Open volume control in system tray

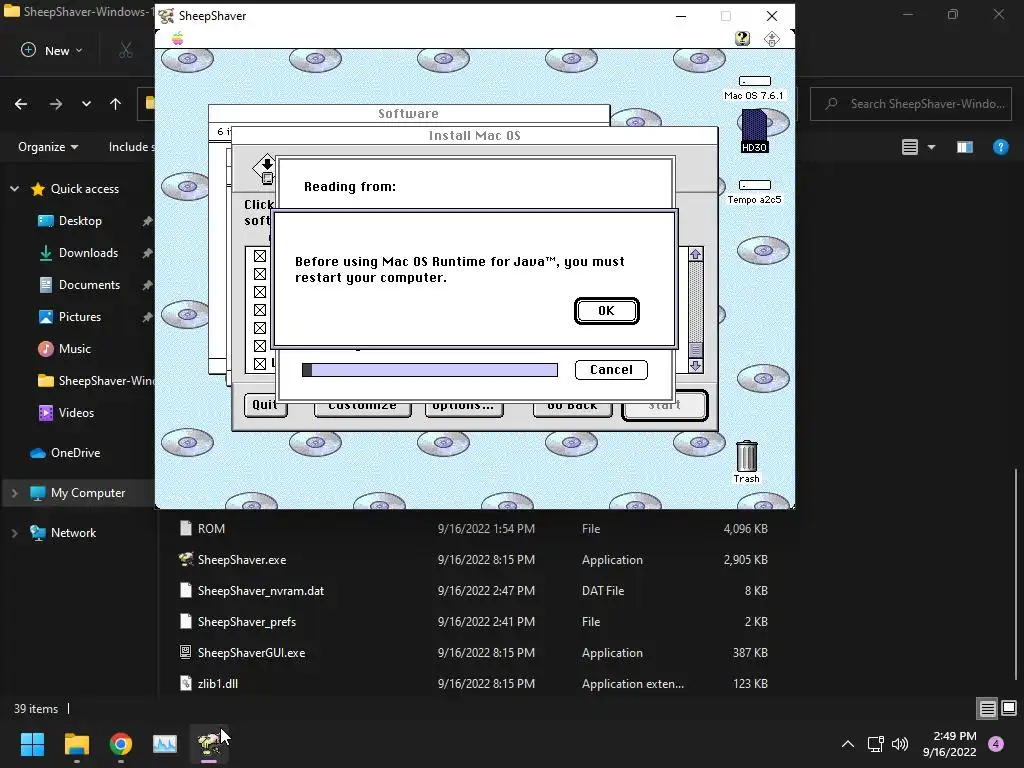click(x=900, y=744)
